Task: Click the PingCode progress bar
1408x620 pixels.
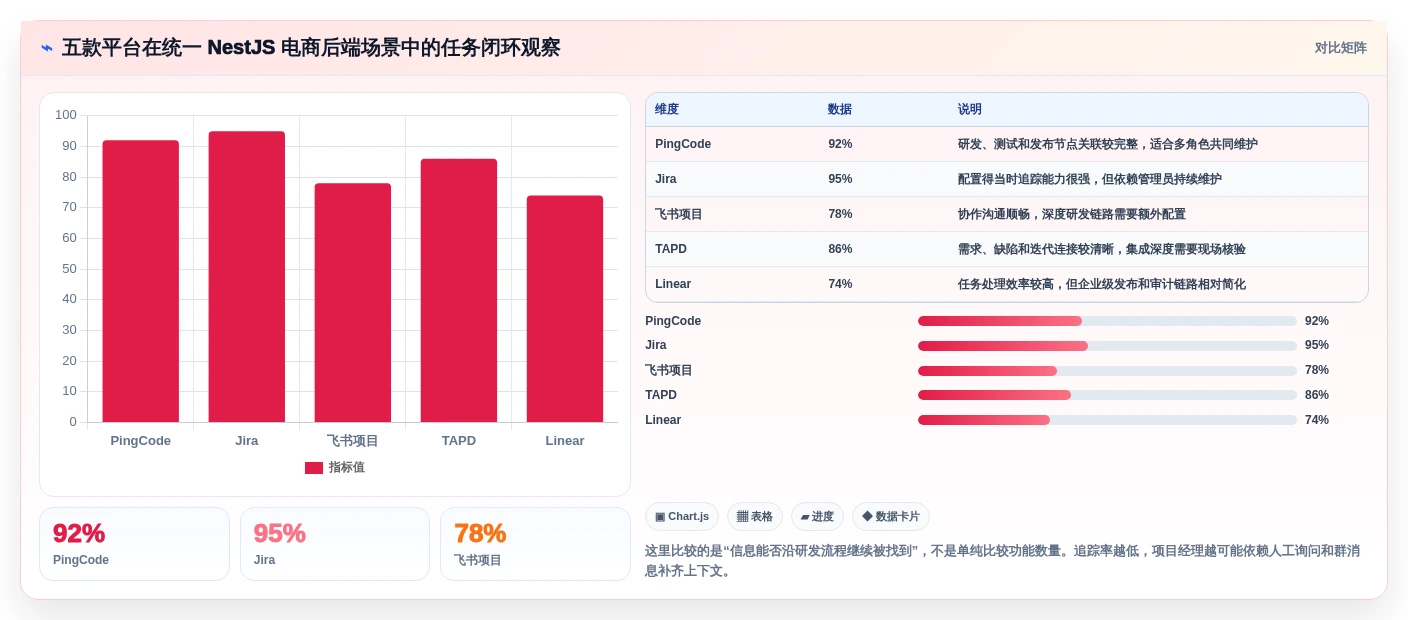Action: click(1107, 321)
